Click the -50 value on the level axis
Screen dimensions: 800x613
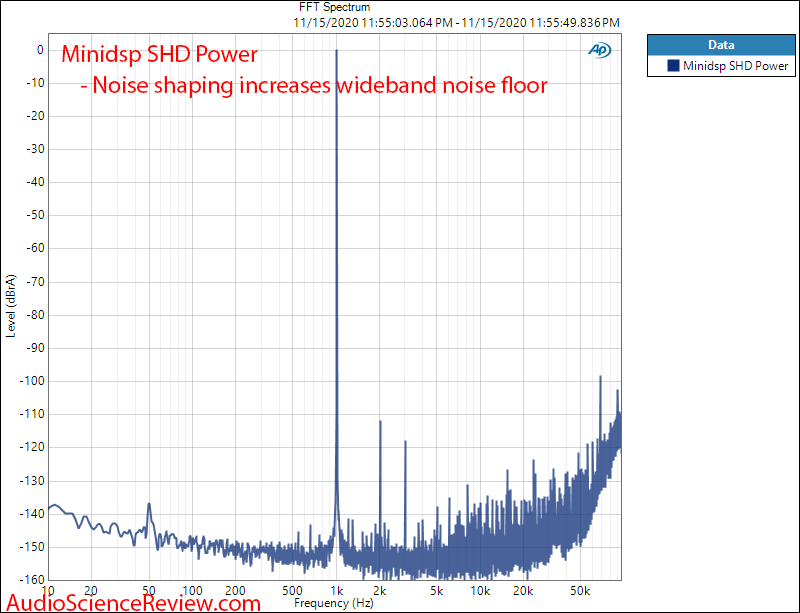(35, 215)
